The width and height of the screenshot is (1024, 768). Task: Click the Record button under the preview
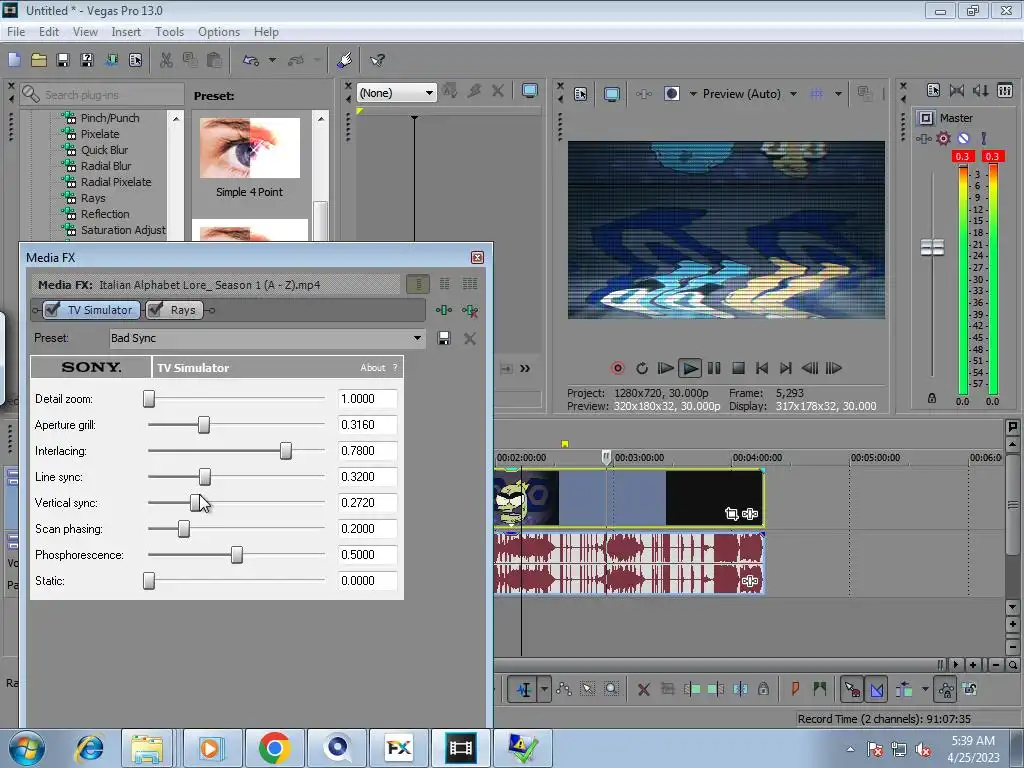click(618, 368)
